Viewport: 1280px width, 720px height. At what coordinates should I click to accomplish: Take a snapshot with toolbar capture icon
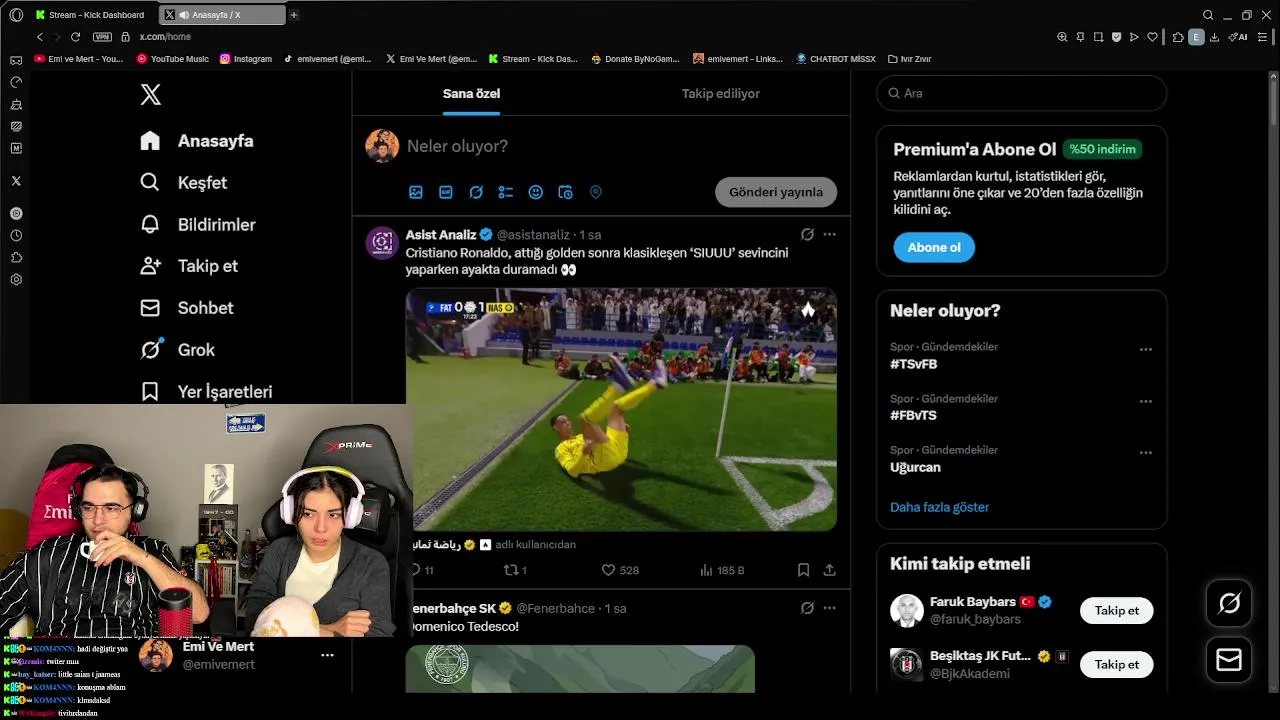(x=1098, y=37)
